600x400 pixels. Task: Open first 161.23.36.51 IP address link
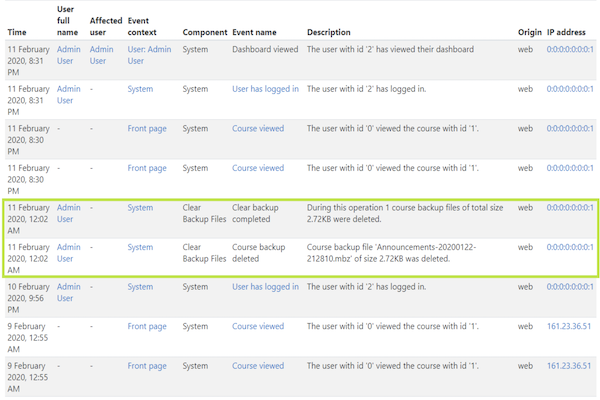[x=569, y=326]
